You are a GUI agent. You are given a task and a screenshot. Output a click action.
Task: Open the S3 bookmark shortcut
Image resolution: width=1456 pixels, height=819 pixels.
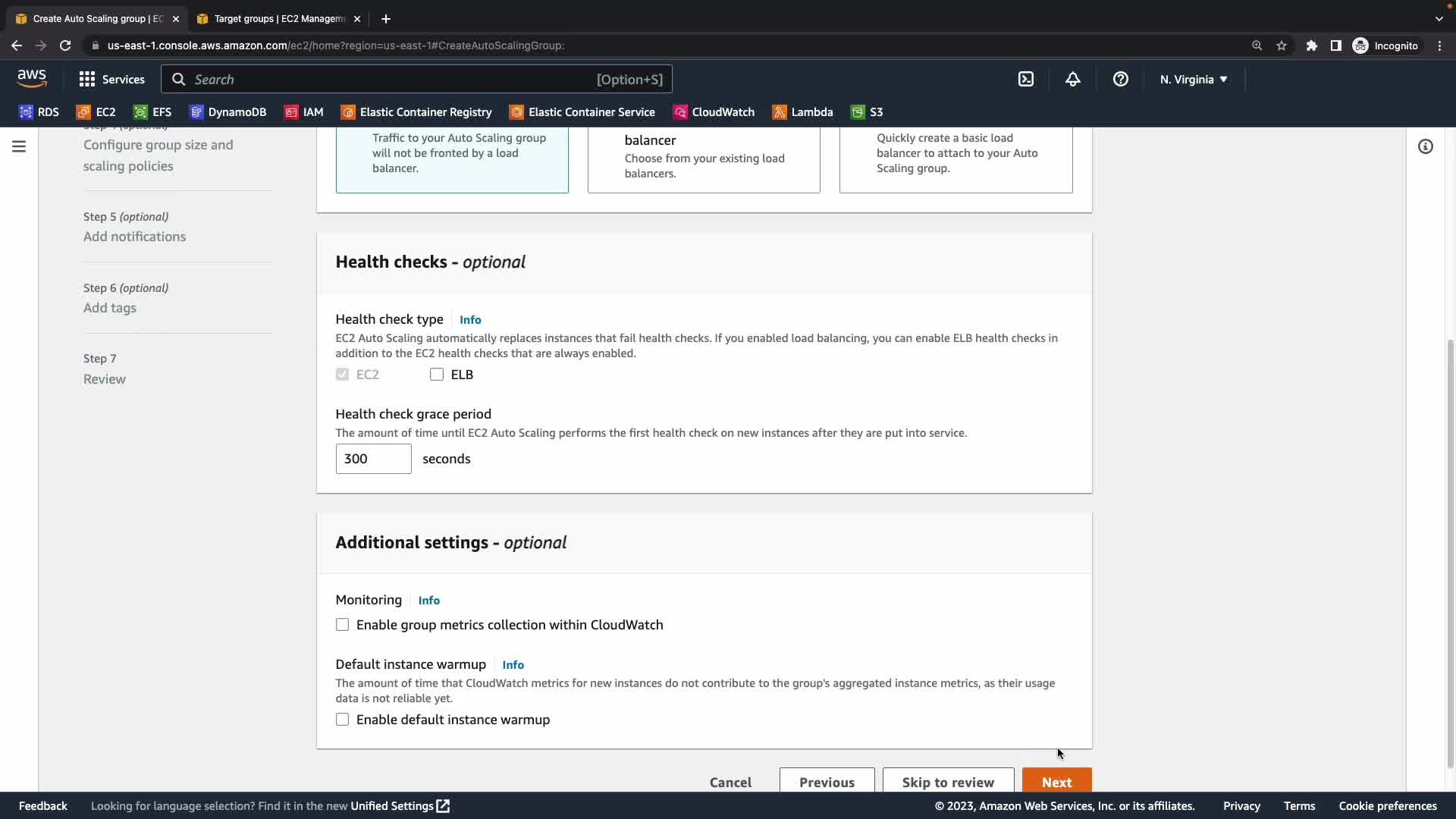pos(867,112)
